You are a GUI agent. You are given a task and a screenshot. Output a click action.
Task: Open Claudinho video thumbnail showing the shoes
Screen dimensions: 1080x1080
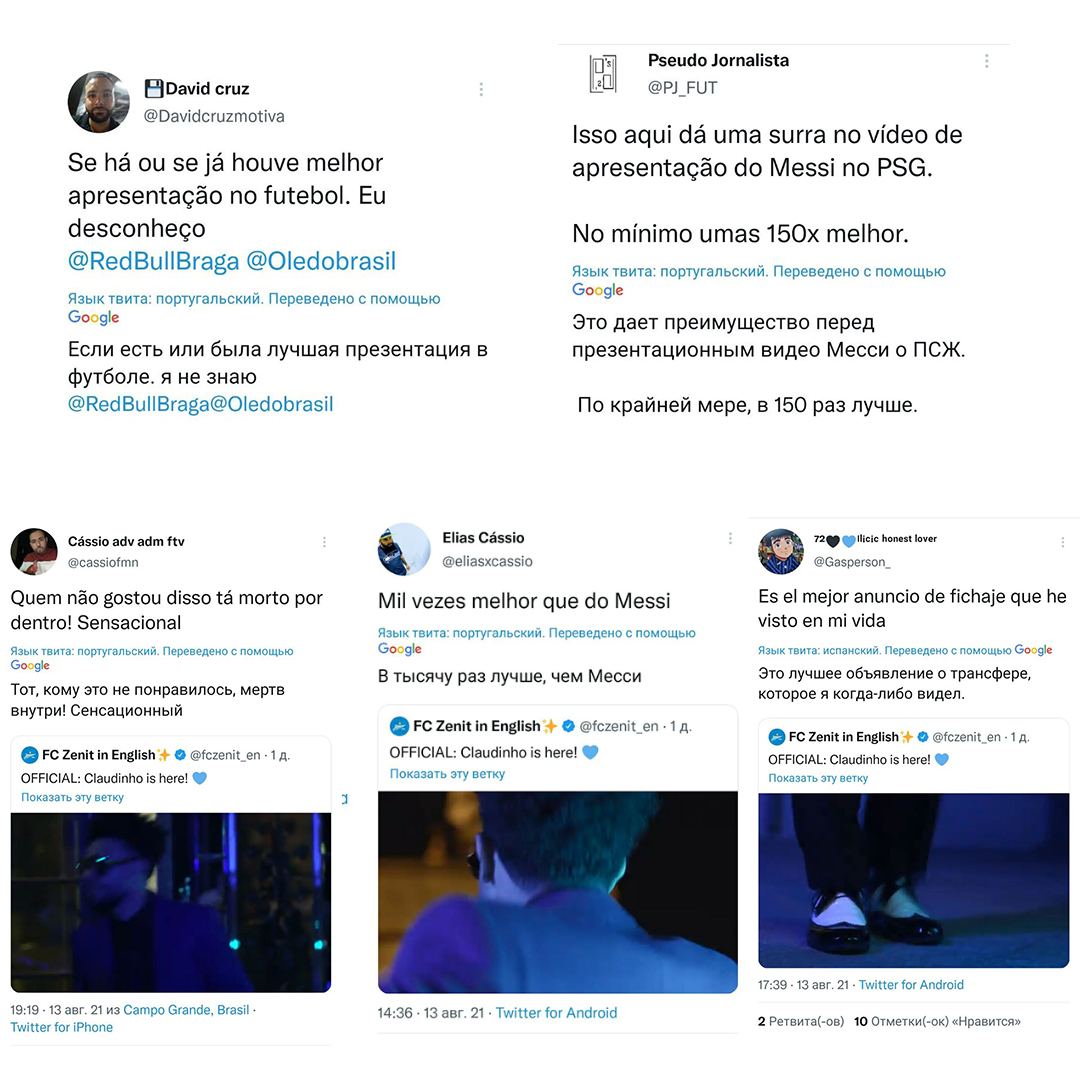(913, 880)
